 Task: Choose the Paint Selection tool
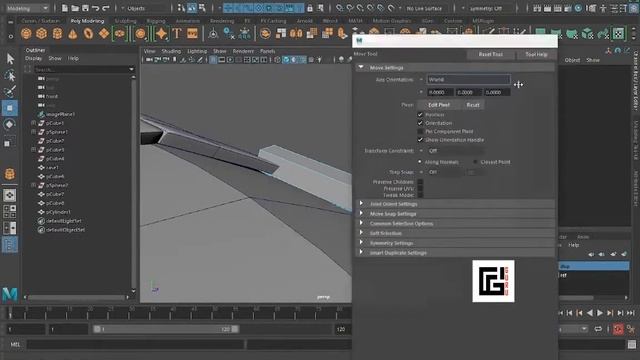point(10,91)
